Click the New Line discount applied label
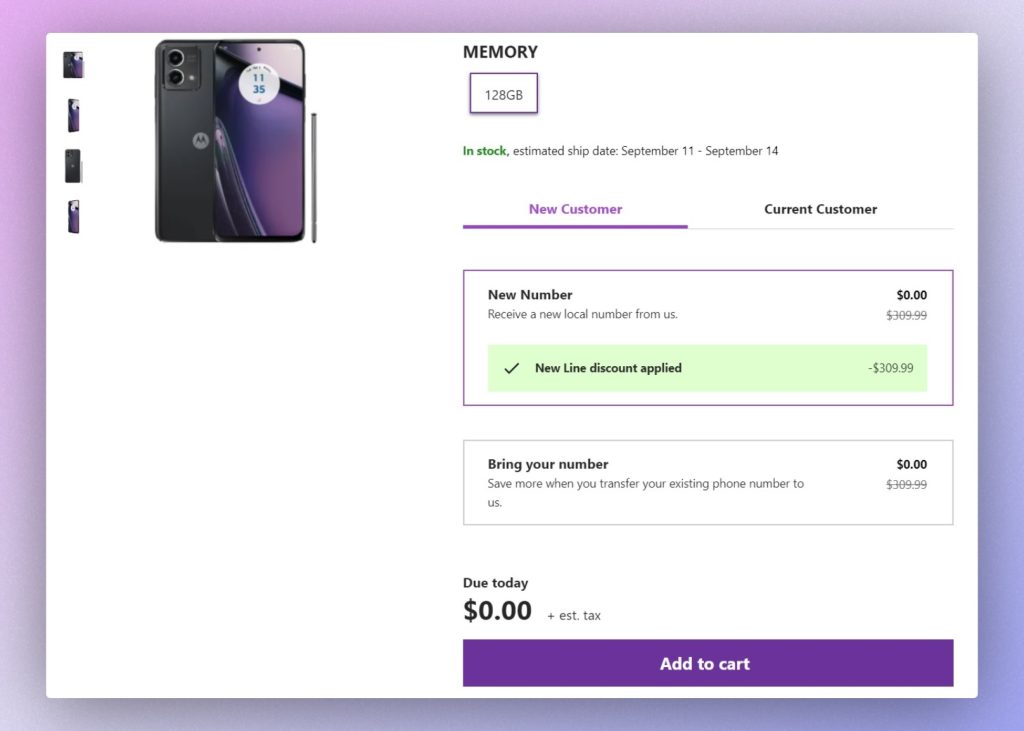The width and height of the screenshot is (1024, 731). pyautogui.click(x=608, y=368)
